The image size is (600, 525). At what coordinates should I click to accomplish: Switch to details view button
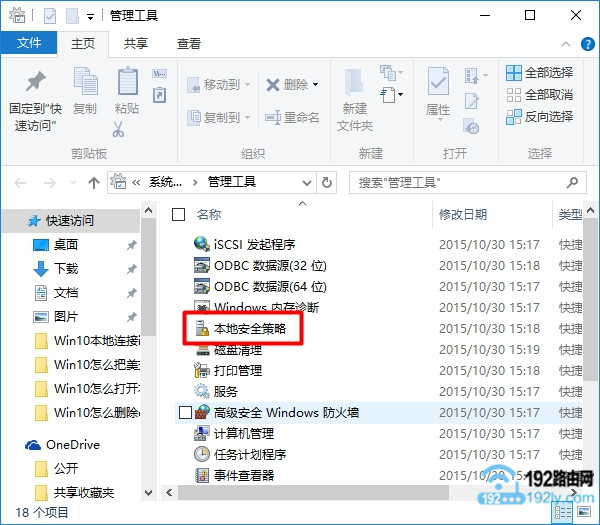[563, 512]
